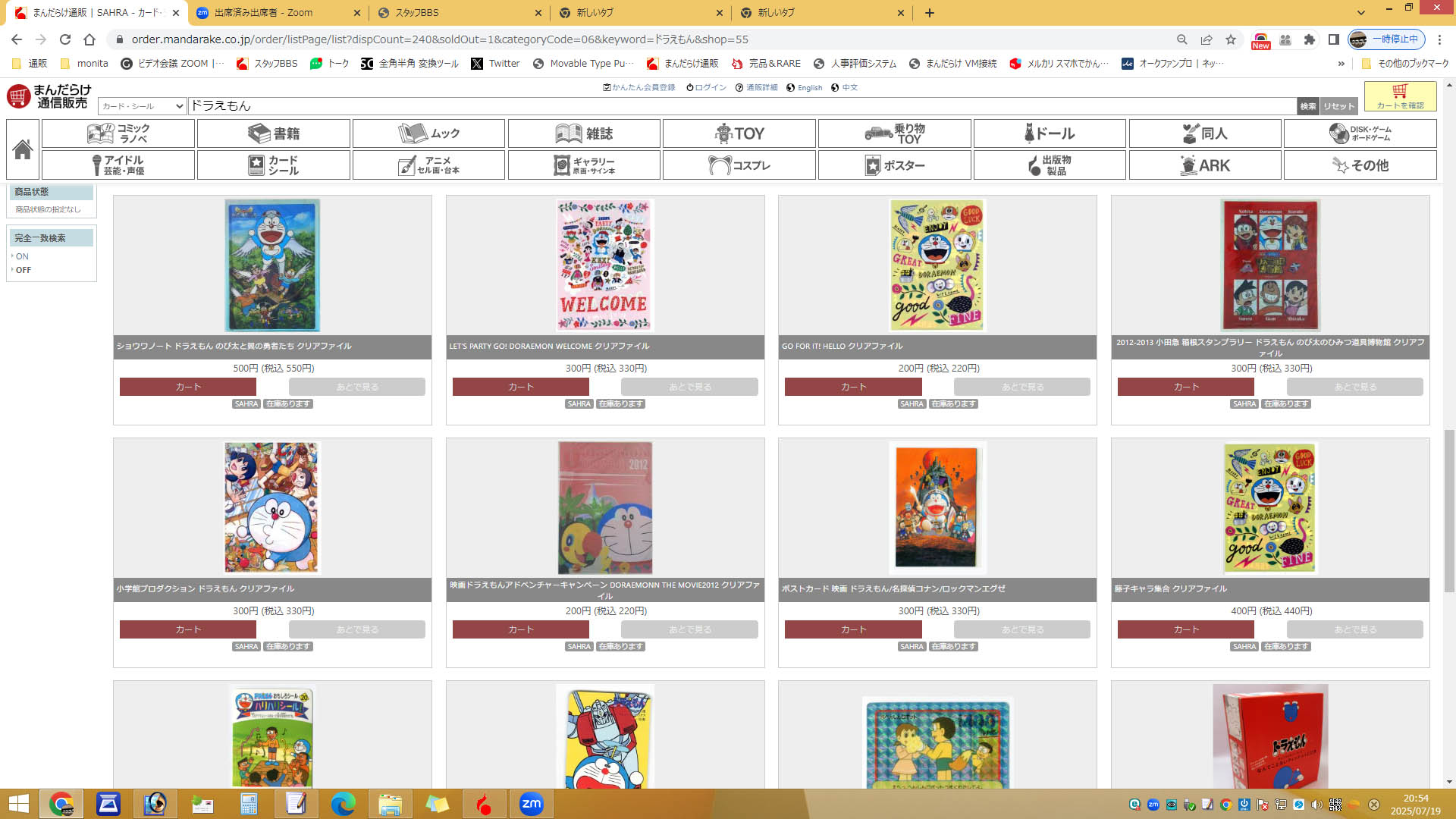This screenshot has width=1456, height=819.
Task: Open ドール category
Action: 1050,133
